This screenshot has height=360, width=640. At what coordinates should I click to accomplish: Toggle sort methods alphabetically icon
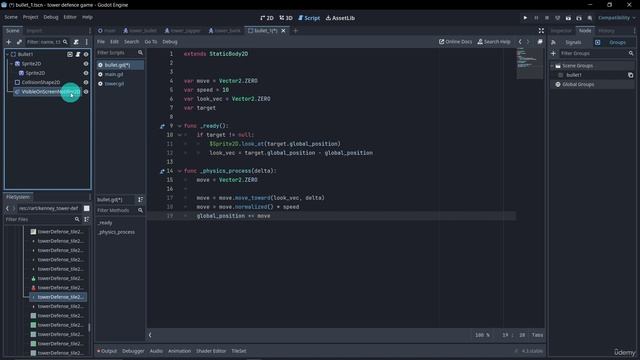pyautogui.click(x=140, y=200)
